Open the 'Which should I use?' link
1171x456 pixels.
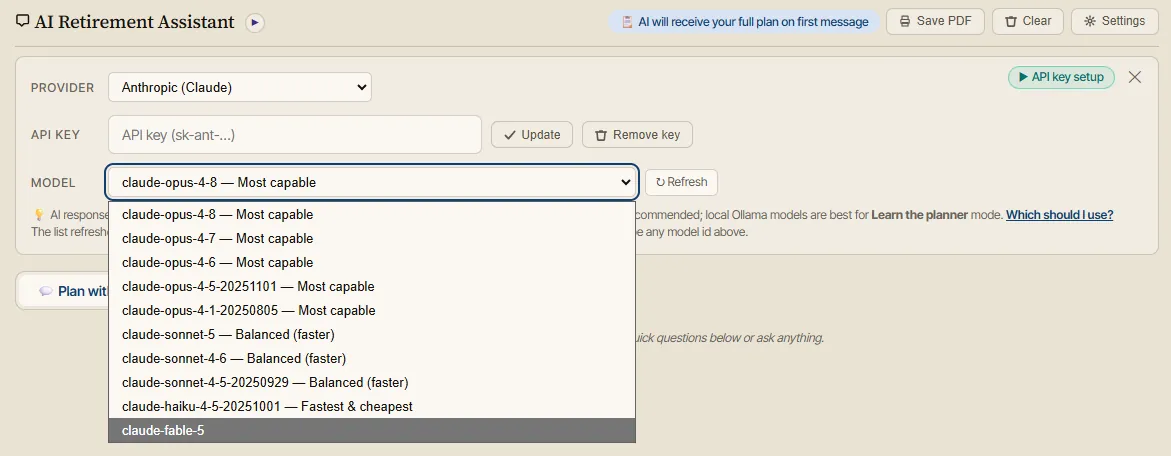click(x=1059, y=215)
